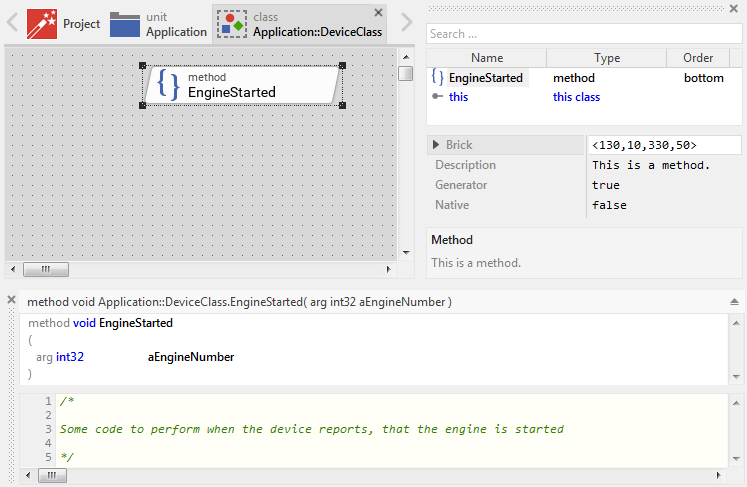The width and height of the screenshot is (747, 487).
Task: Click the key icon beside 'this' member
Action: (437, 97)
